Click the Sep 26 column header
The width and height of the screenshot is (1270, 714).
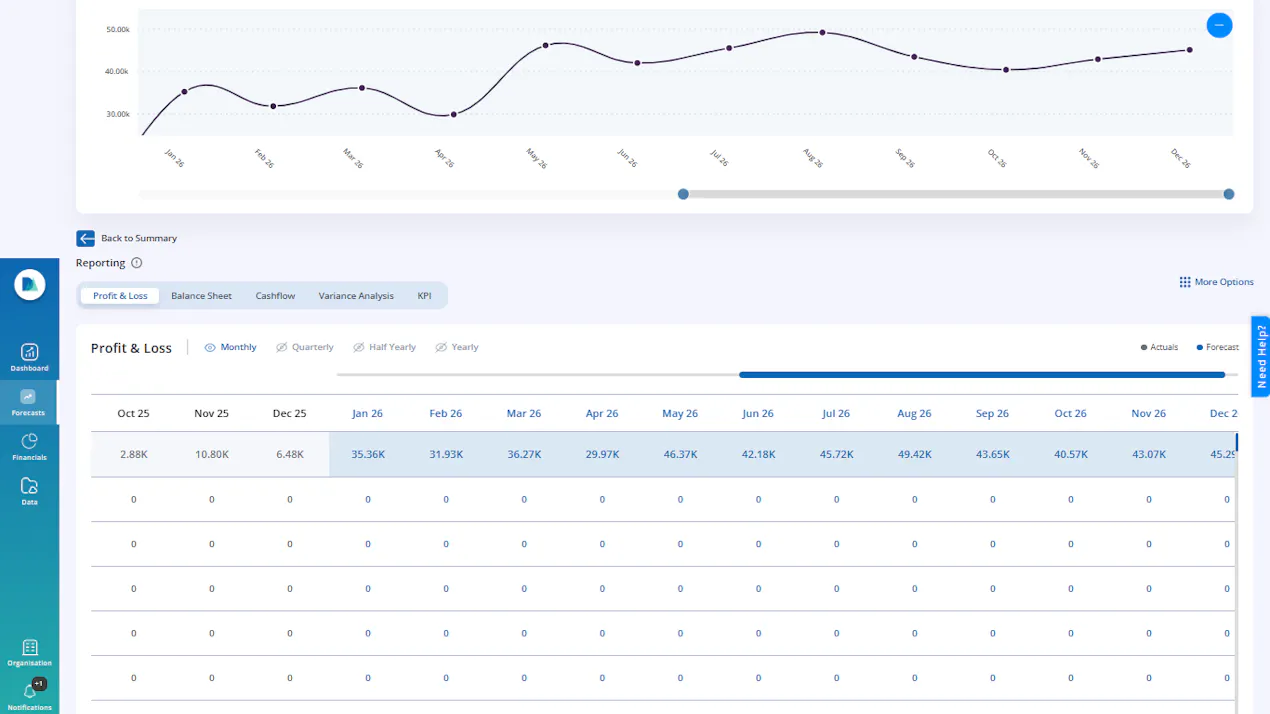click(x=992, y=413)
